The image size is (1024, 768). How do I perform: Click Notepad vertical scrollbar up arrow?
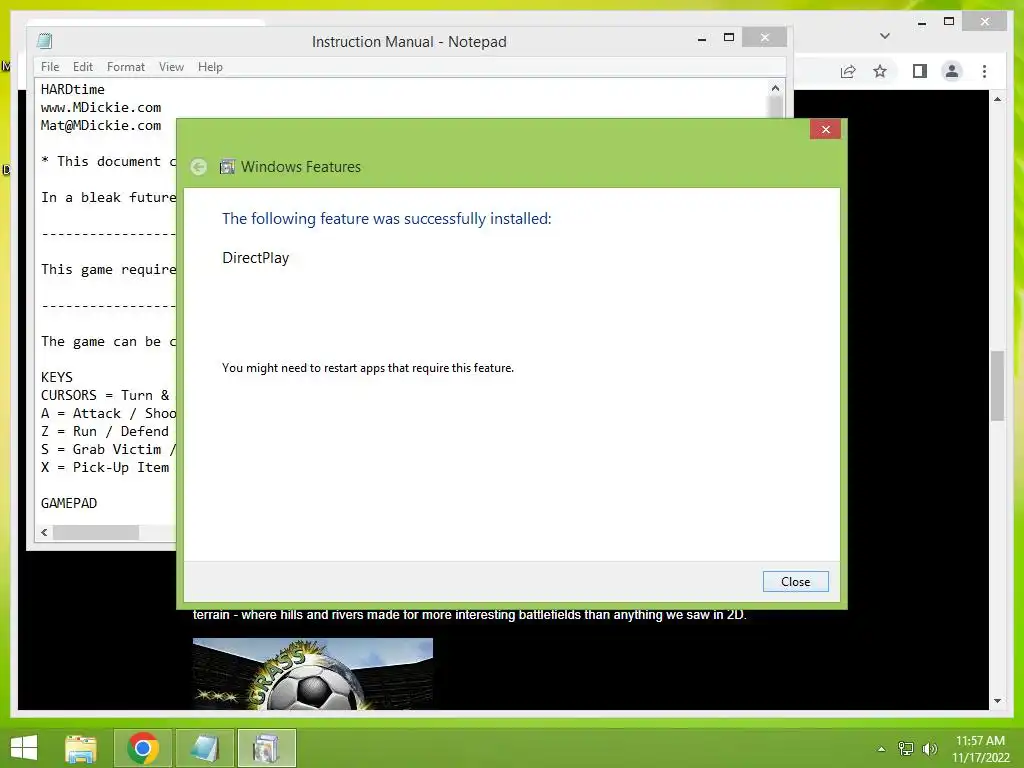pos(775,88)
